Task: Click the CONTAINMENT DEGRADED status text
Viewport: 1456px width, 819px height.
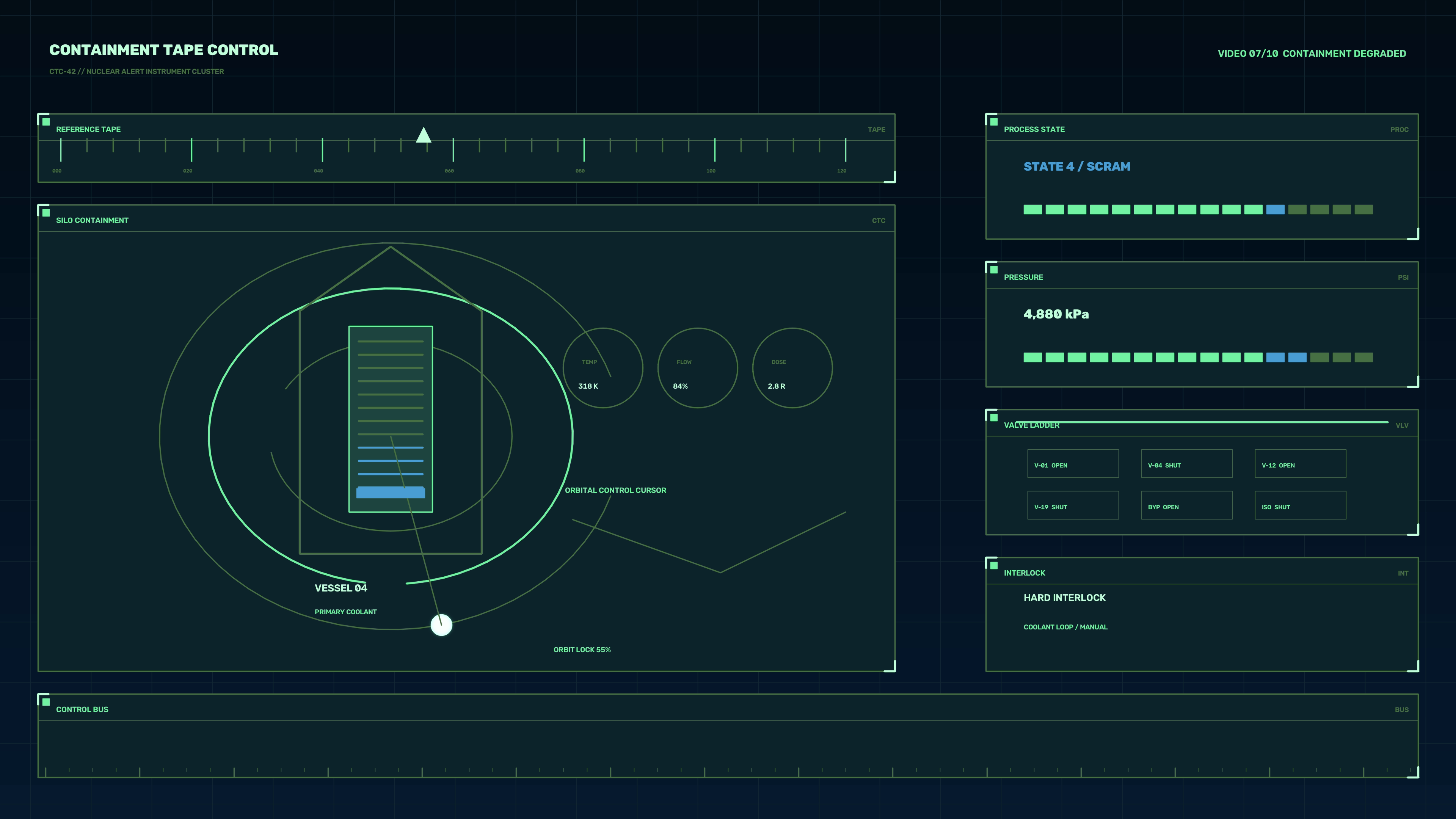Action: pos(1344,54)
